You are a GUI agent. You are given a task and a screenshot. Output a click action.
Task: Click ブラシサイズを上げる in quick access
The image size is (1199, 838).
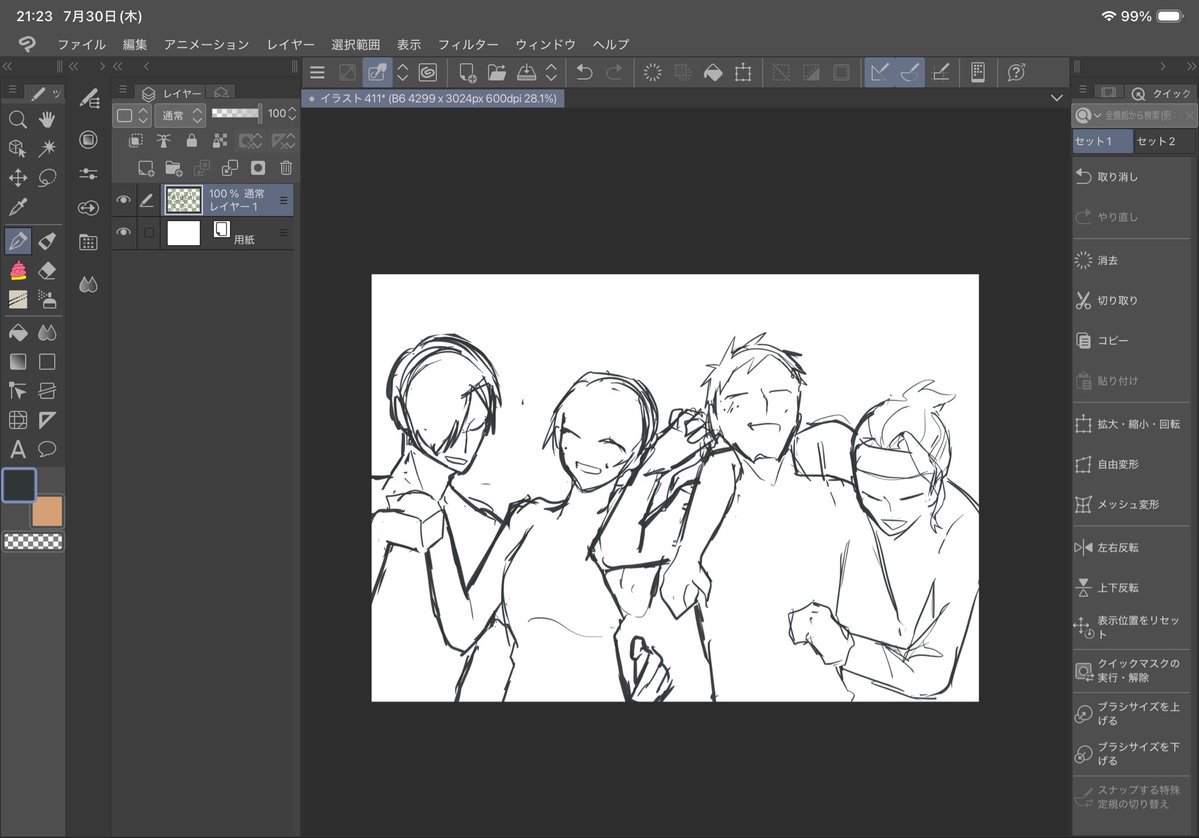pos(1132,713)
